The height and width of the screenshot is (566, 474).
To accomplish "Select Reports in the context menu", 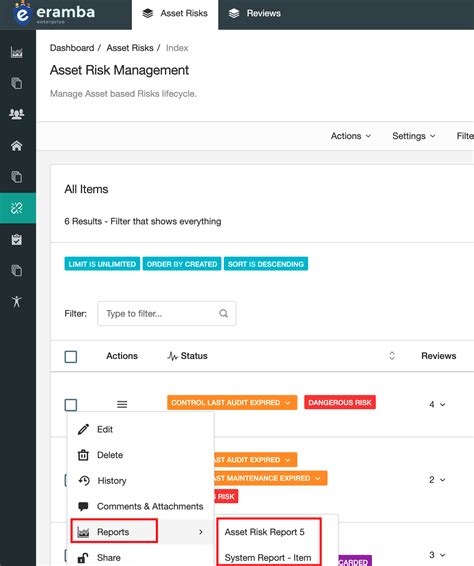I will click(x=141, y=532).
